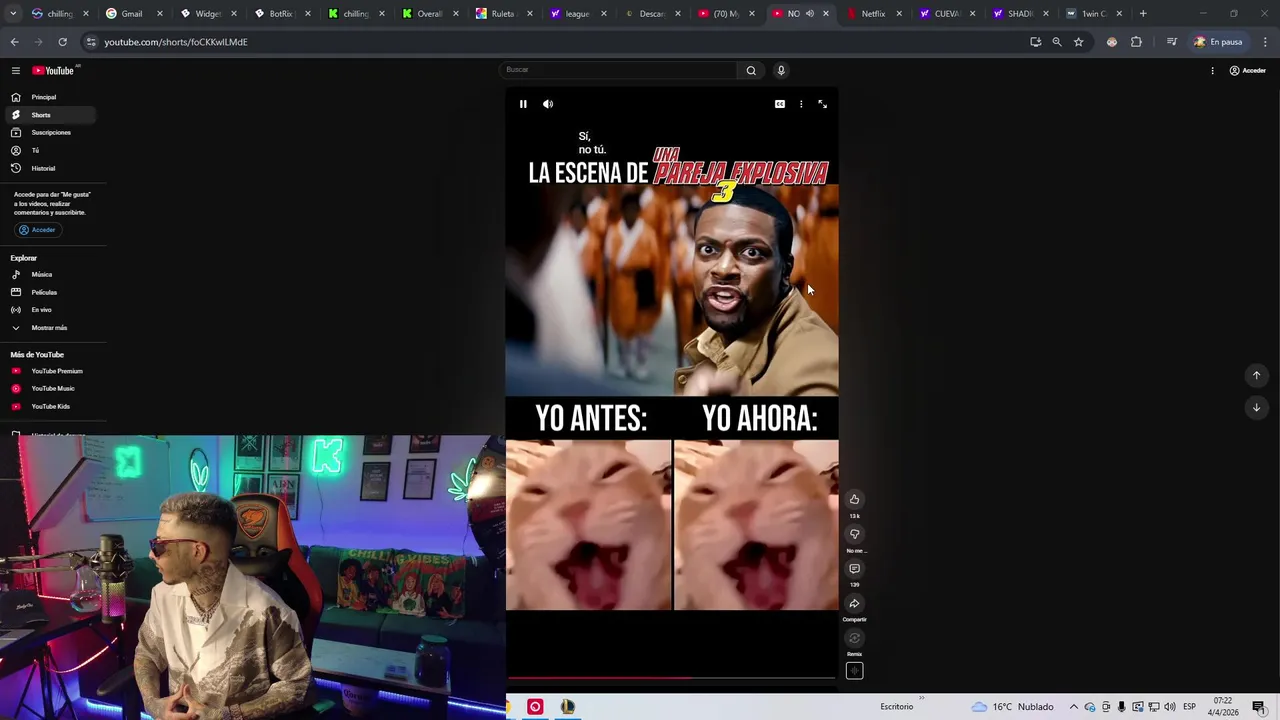Enter fullscreen on the Short

[822, 104]
